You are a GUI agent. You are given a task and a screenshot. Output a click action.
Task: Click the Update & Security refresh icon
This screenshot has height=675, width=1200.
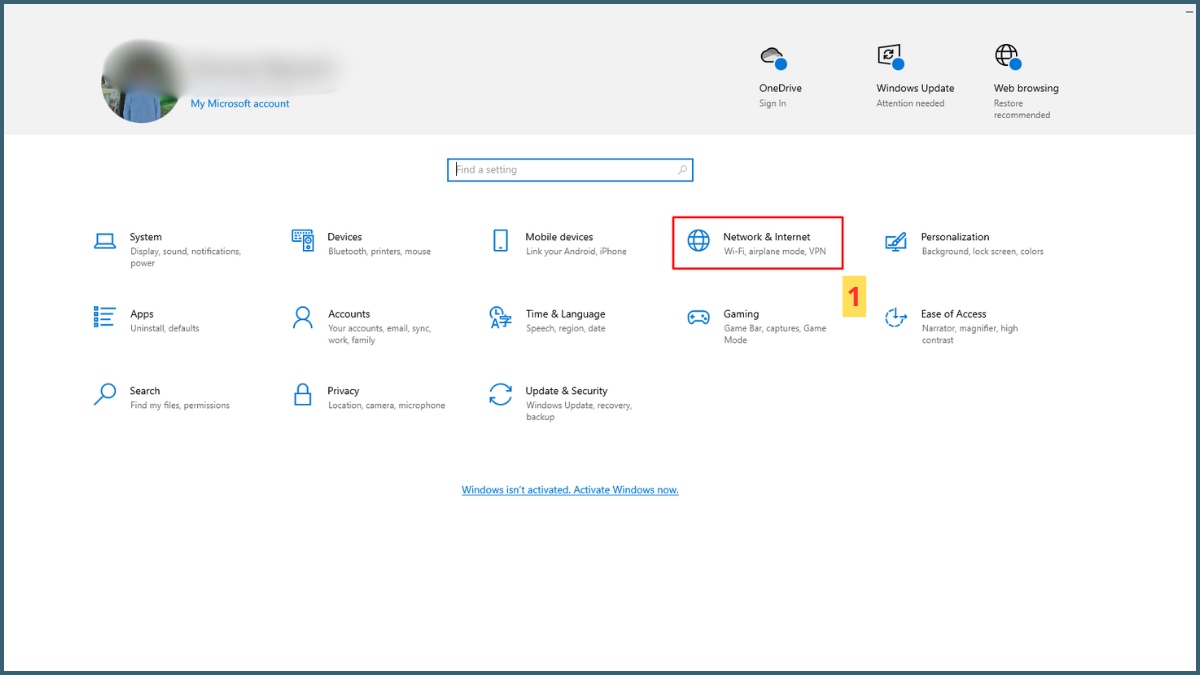[x=500, y=394]
